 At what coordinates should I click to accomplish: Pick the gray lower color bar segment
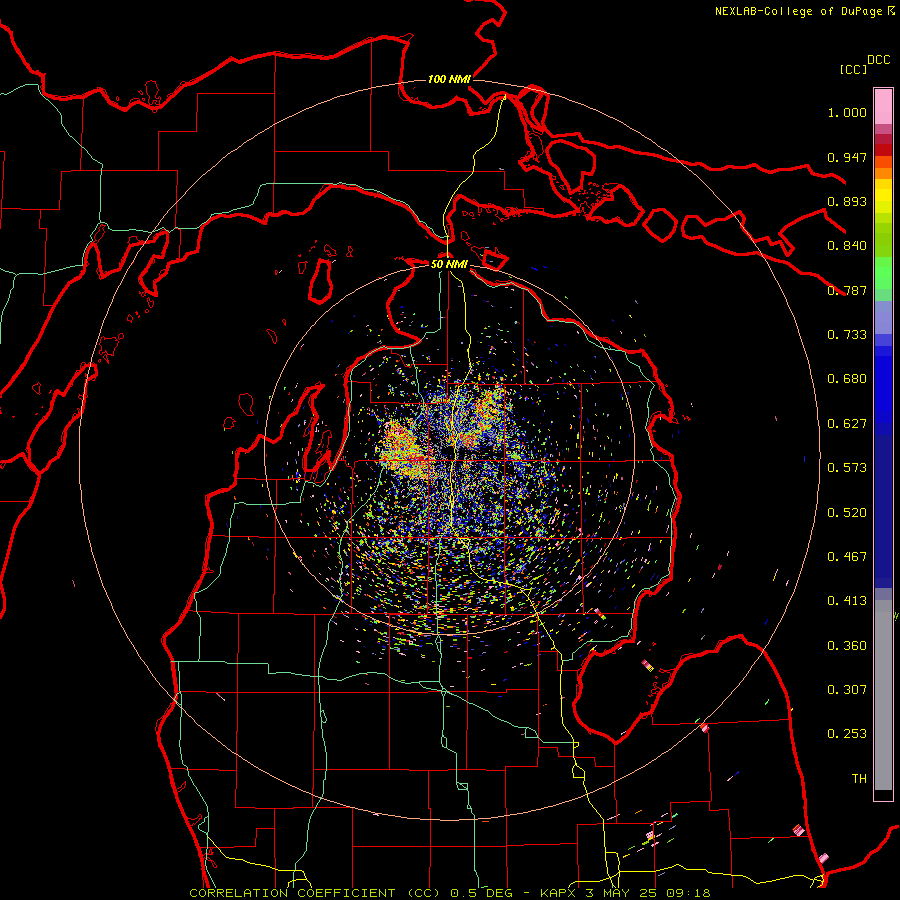(883, 695)
